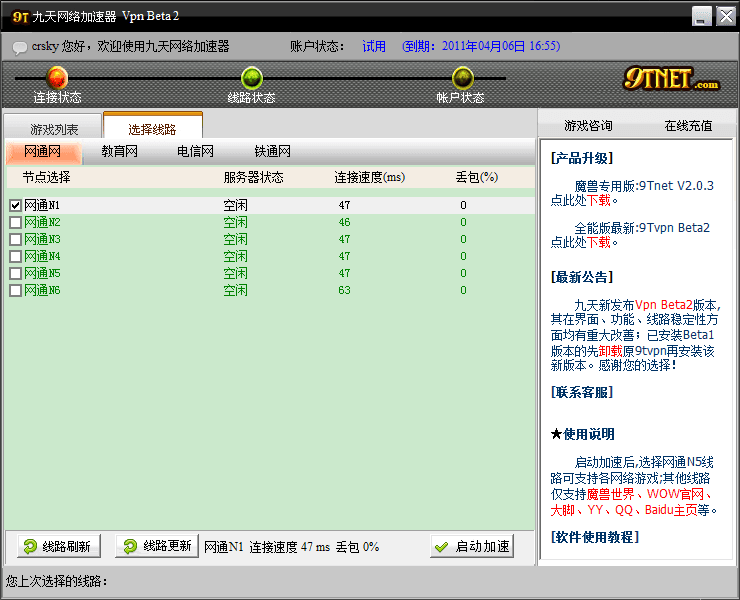Click the speech bubble icon beside crsky greeting

tap(20, 47)
